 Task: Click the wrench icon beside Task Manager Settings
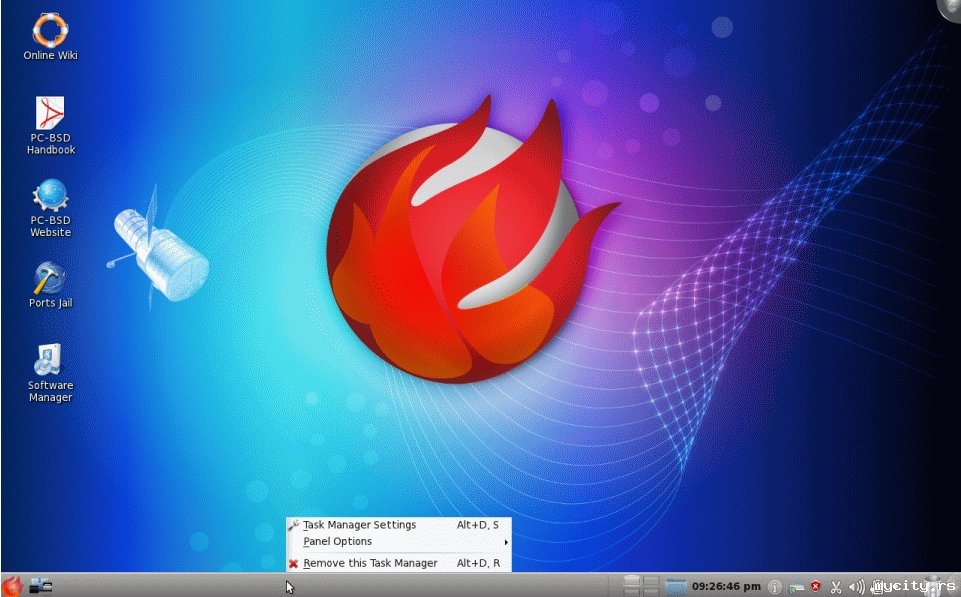[x=294, y=525]
